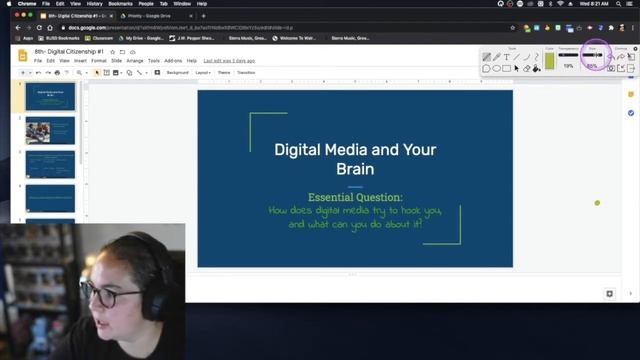The width and height of the screenshot is (640, 360).
Task: Select the eraser annotation tool
Action: pyautogui.click(x=527, y=69)
